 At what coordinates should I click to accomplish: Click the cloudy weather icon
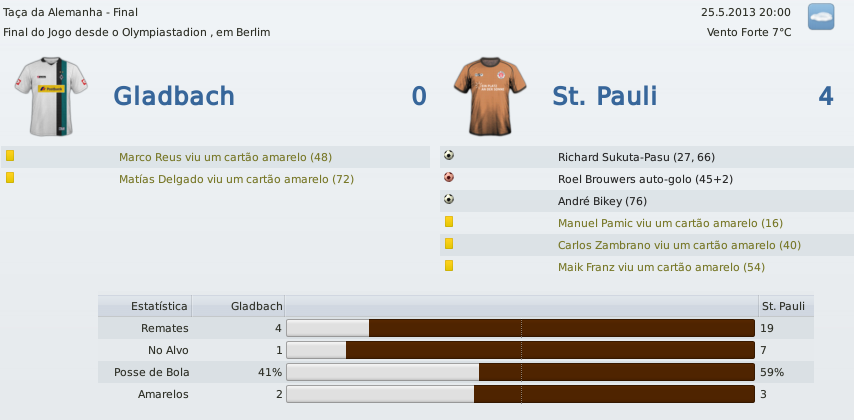(x=820, y=17)
